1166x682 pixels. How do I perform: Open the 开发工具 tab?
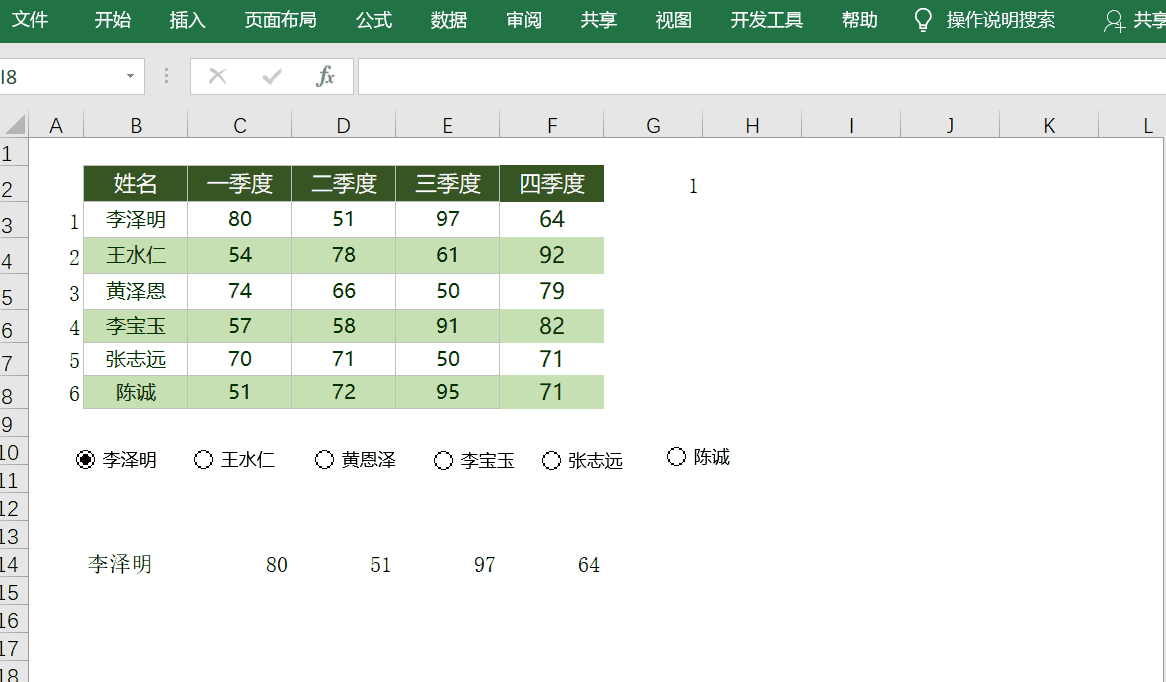coord(767,19)
